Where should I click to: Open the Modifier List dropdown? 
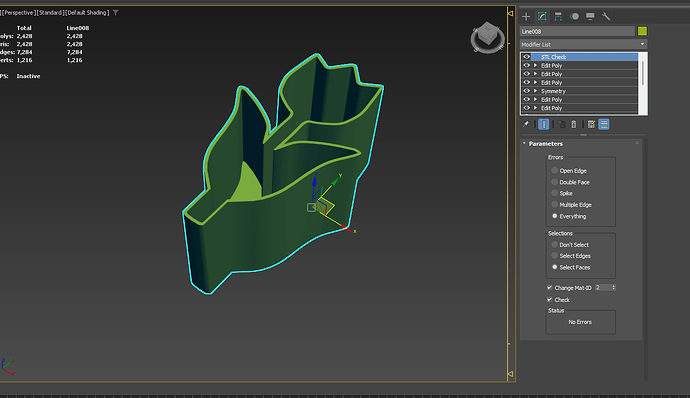click(584, 44)
